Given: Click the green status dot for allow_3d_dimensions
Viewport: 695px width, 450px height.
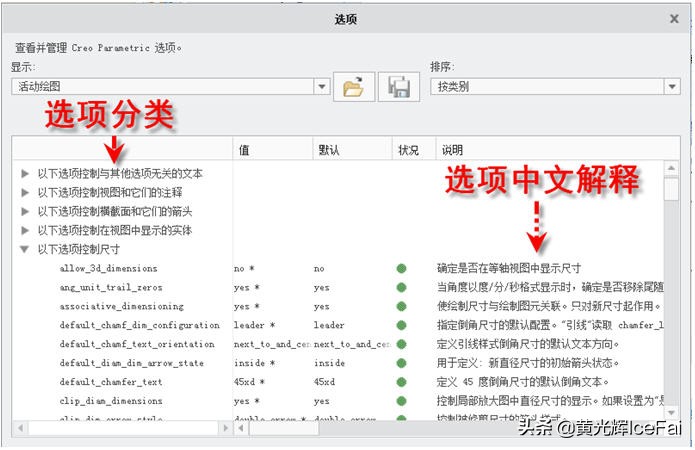Looking at the screenshot, I should (x=402, y=269).
